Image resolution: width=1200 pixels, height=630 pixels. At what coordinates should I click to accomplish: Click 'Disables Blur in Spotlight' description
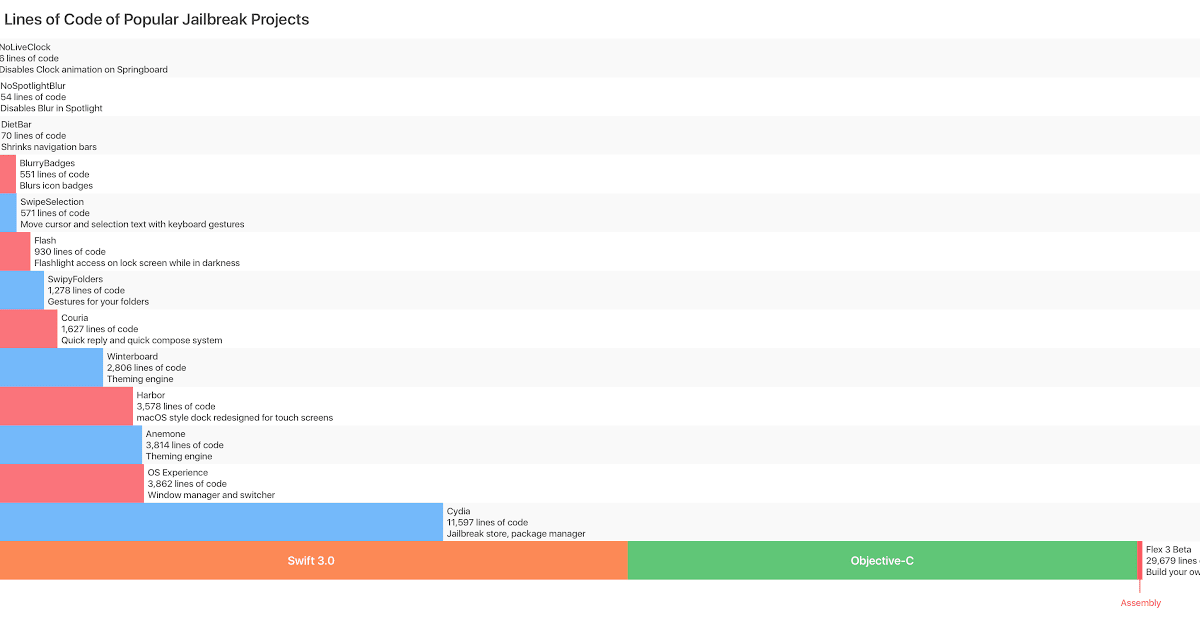[51, 108]
